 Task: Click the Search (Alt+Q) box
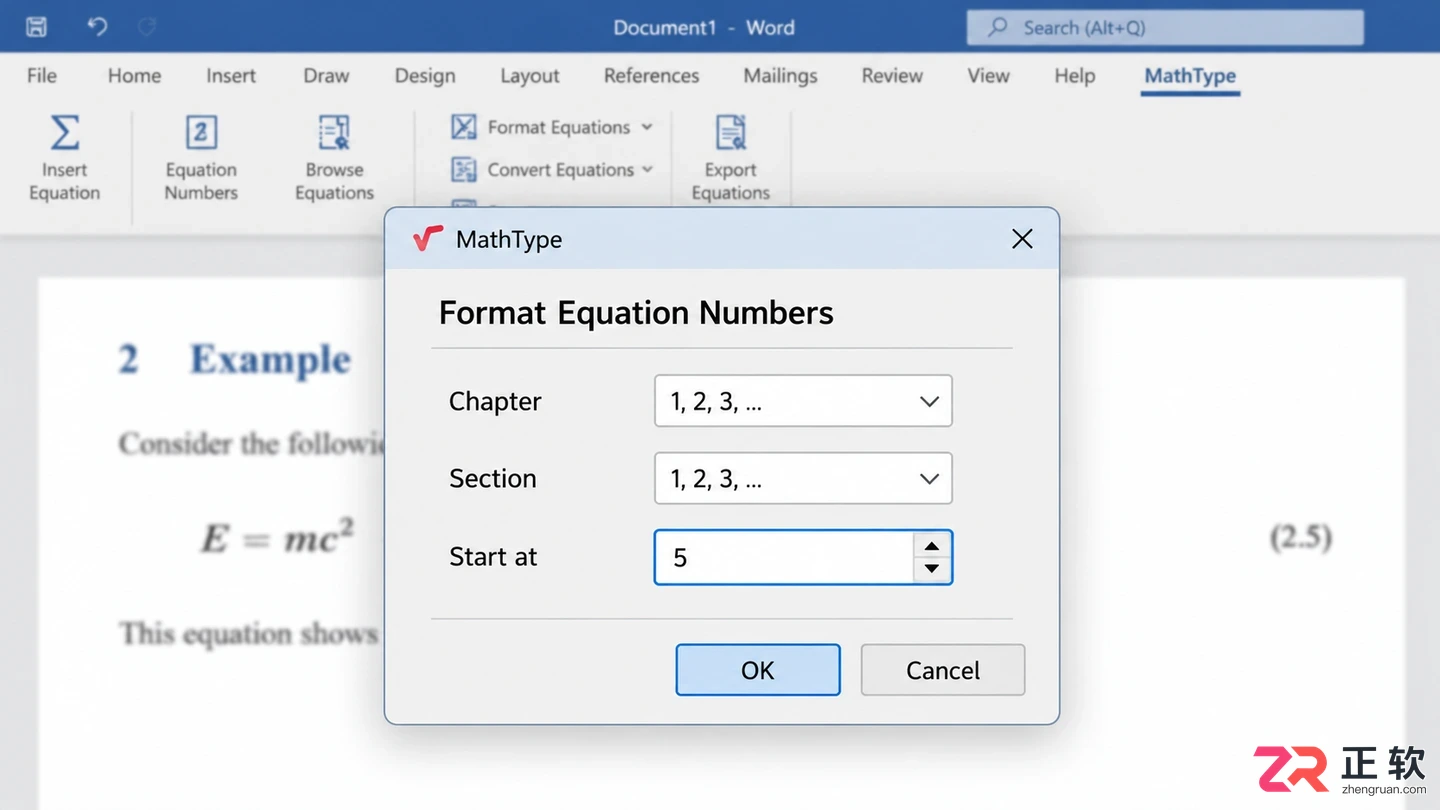click(1165, 28)
